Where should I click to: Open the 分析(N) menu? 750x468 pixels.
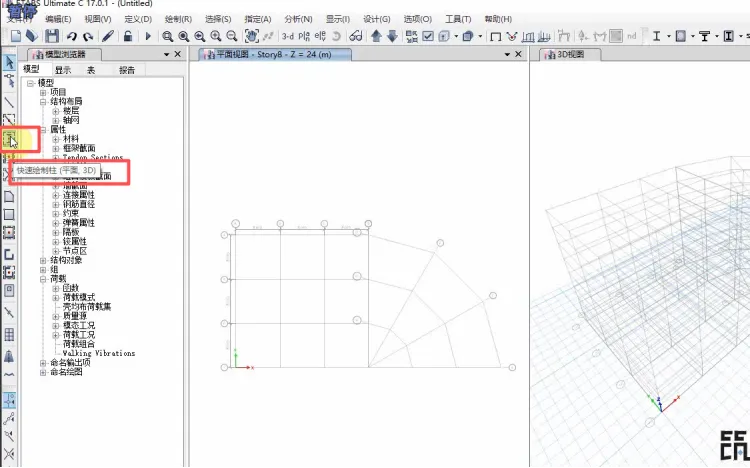[x=298, y=19]
